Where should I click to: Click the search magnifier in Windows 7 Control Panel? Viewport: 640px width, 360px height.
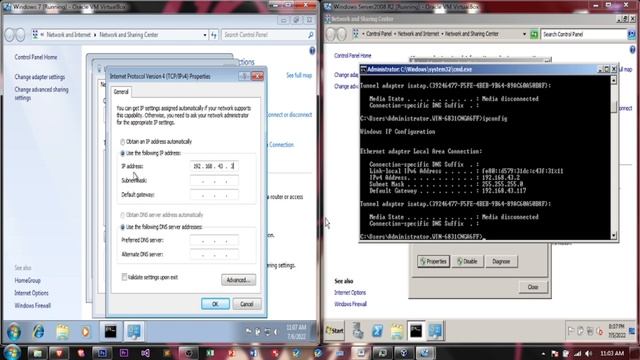click(x=311, y=35)
